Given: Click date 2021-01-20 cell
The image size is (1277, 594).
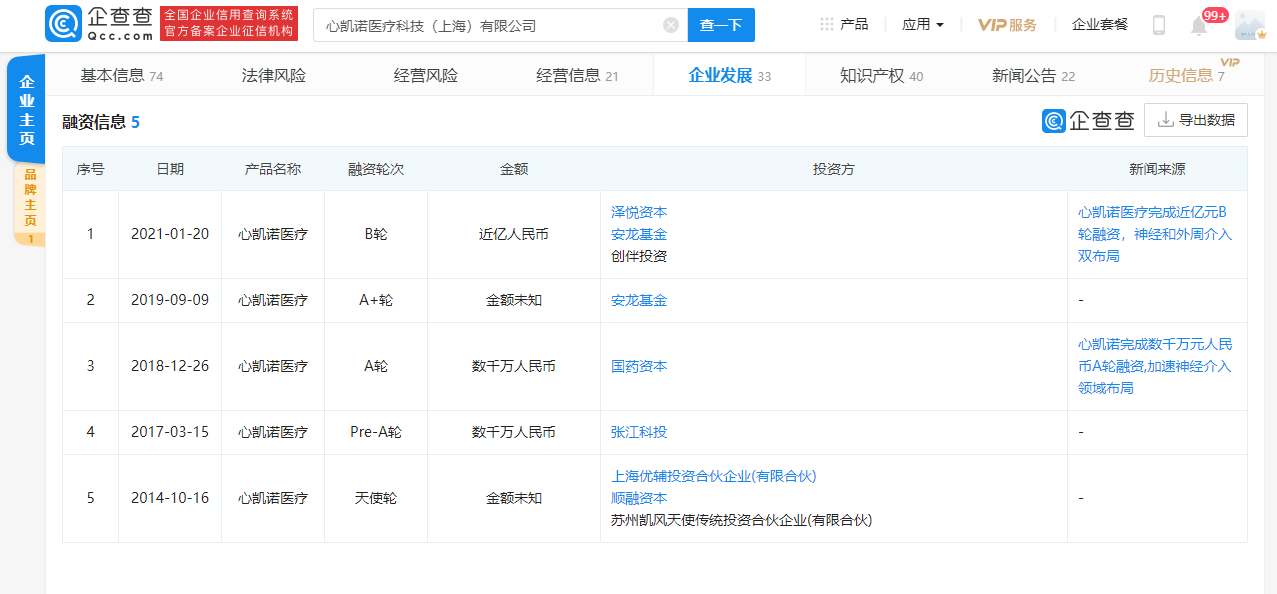Looking at the screenshot, I should (170, 234).
